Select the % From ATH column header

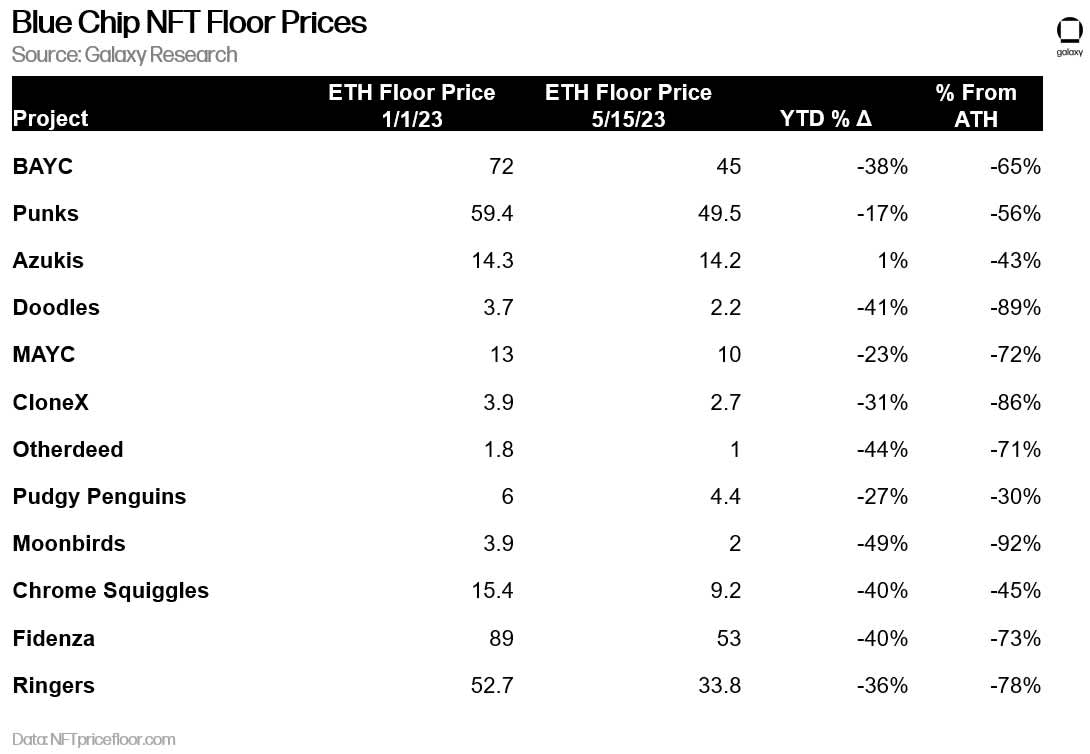coord(975,105)
